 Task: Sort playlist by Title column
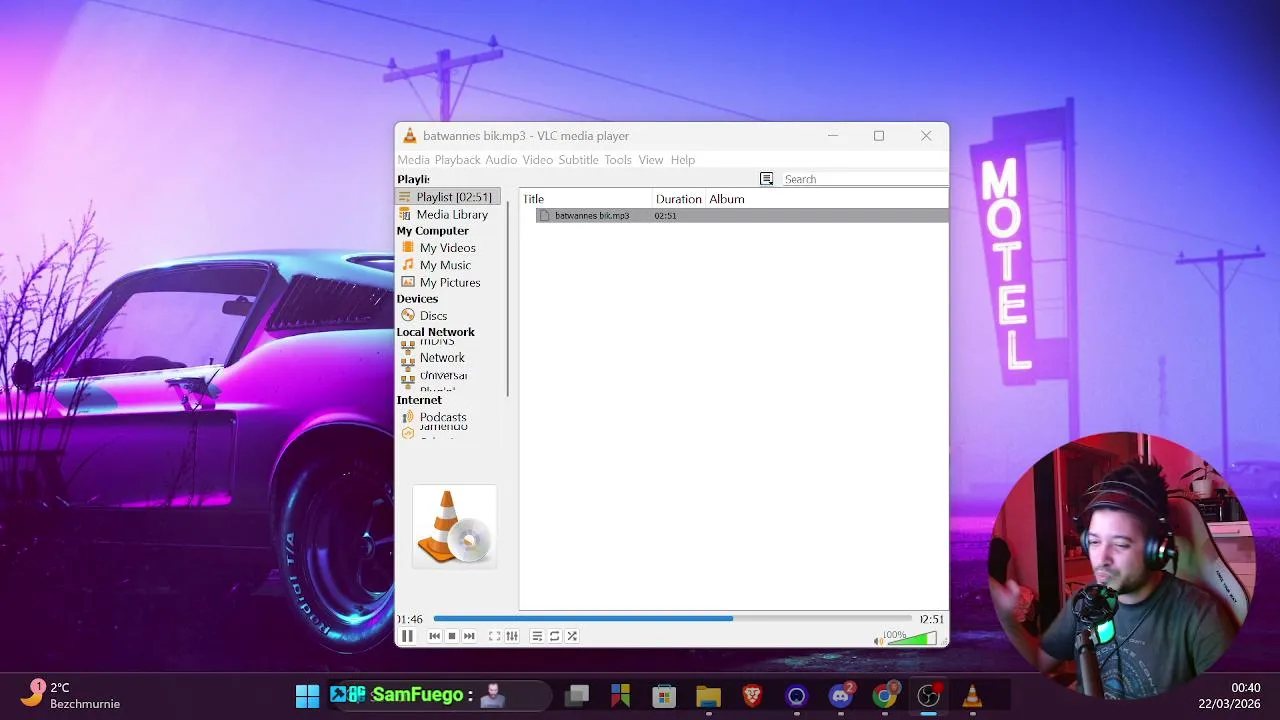pos(586,199)
